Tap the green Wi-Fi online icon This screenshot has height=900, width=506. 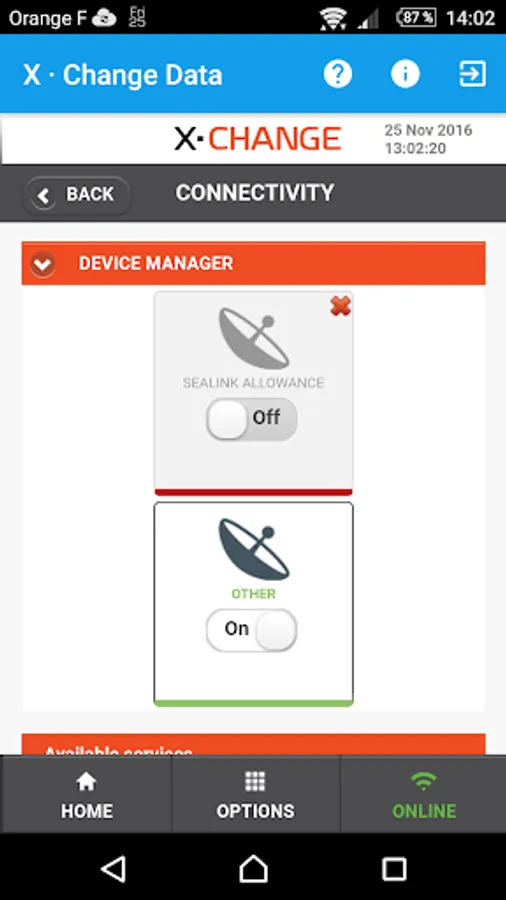[423, 781]
